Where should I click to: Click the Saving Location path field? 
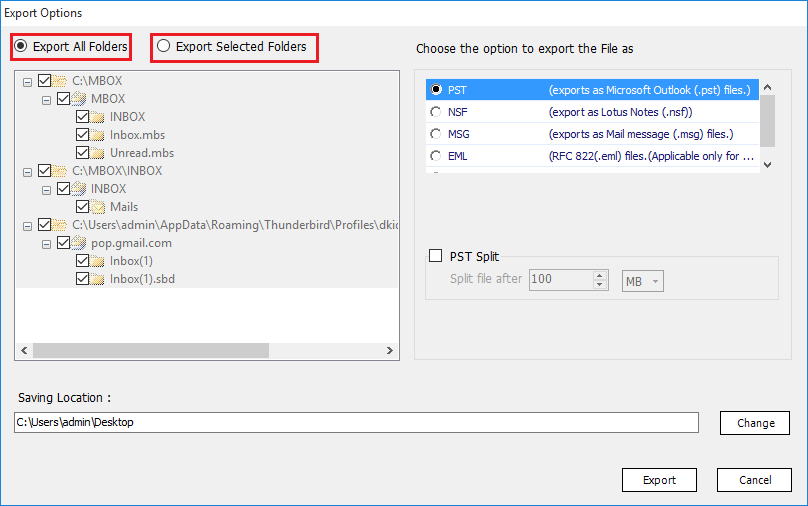pos(356,422)
